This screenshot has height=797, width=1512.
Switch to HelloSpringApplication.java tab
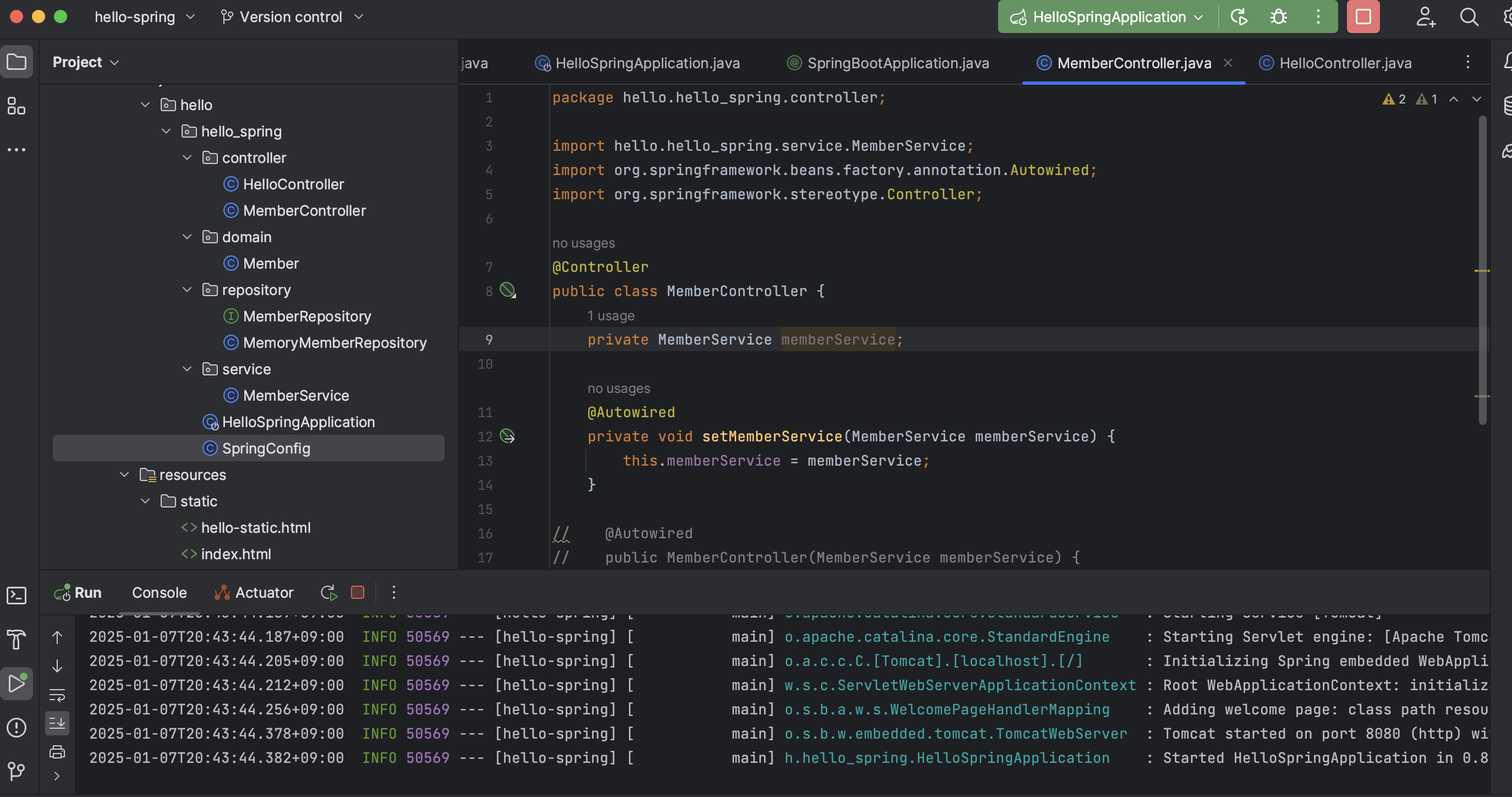pyautogui.click(x=638, y=63)
